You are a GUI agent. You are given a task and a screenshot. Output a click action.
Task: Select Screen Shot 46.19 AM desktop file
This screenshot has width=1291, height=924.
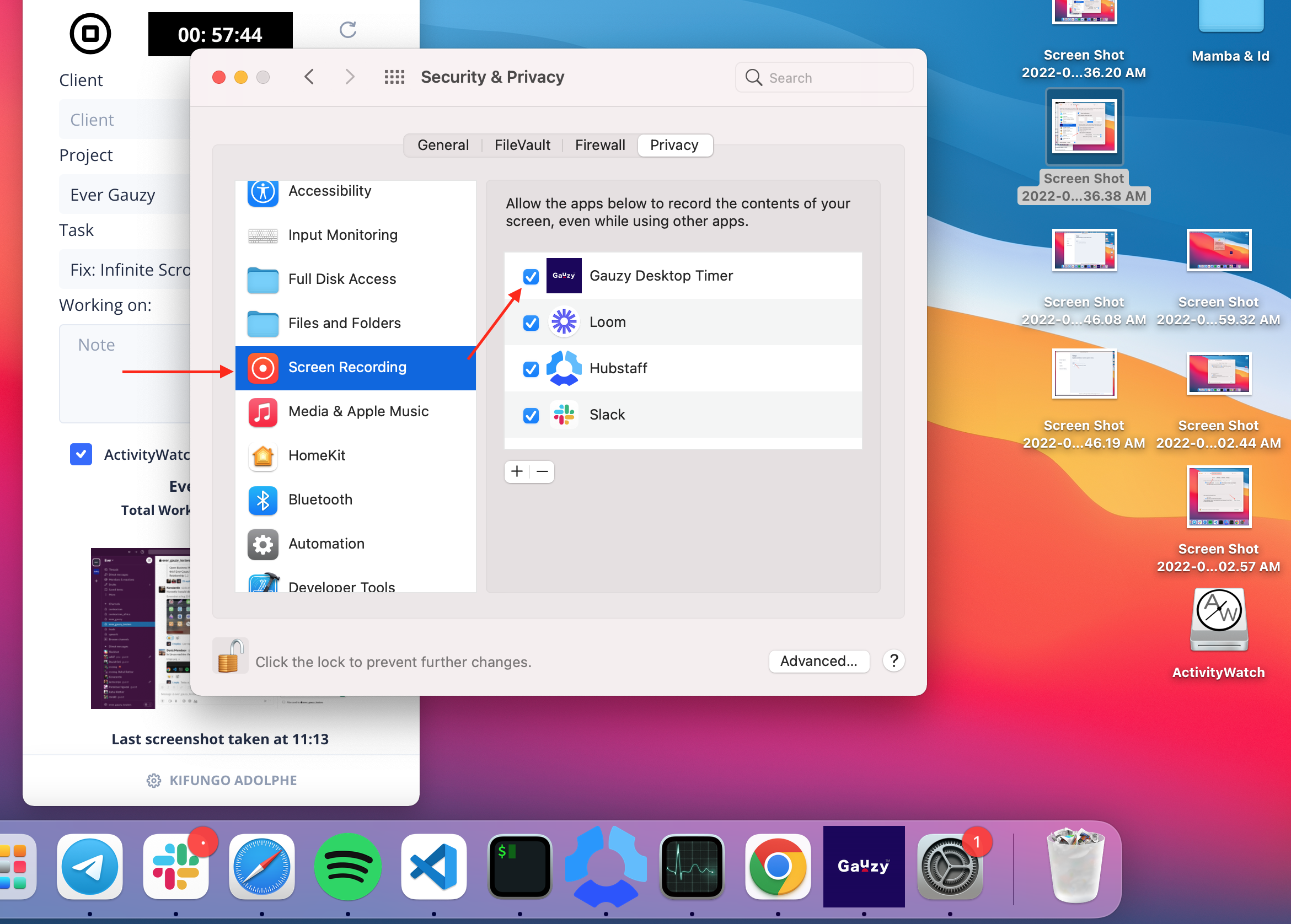click(1084, 374)
